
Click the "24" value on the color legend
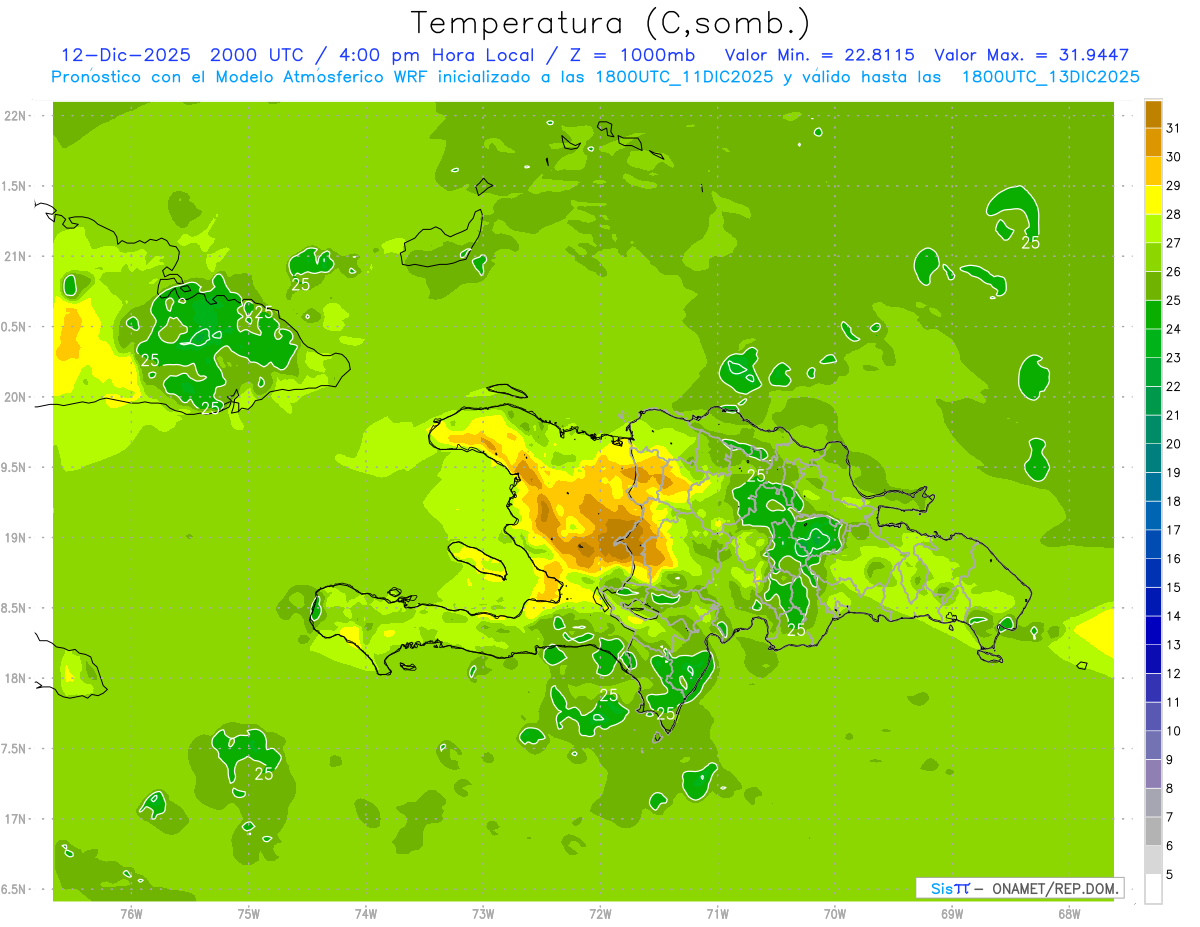click(1175, 329)
